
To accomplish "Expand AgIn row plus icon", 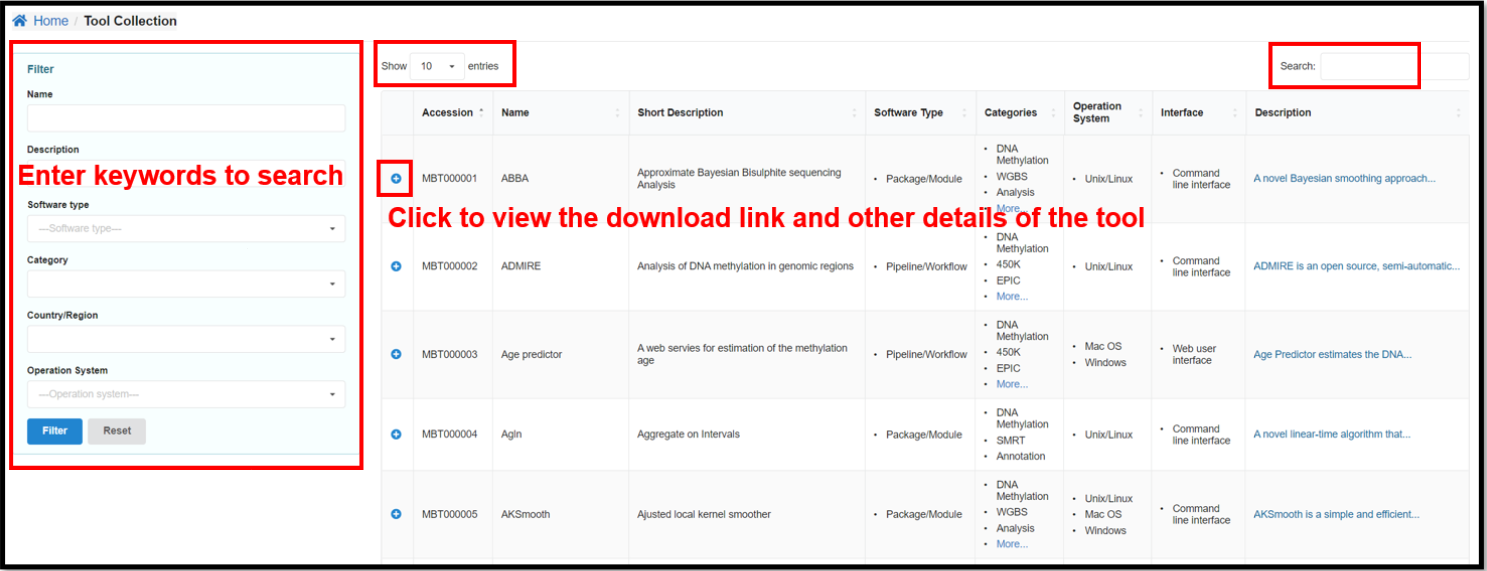I will pos(396,434).
